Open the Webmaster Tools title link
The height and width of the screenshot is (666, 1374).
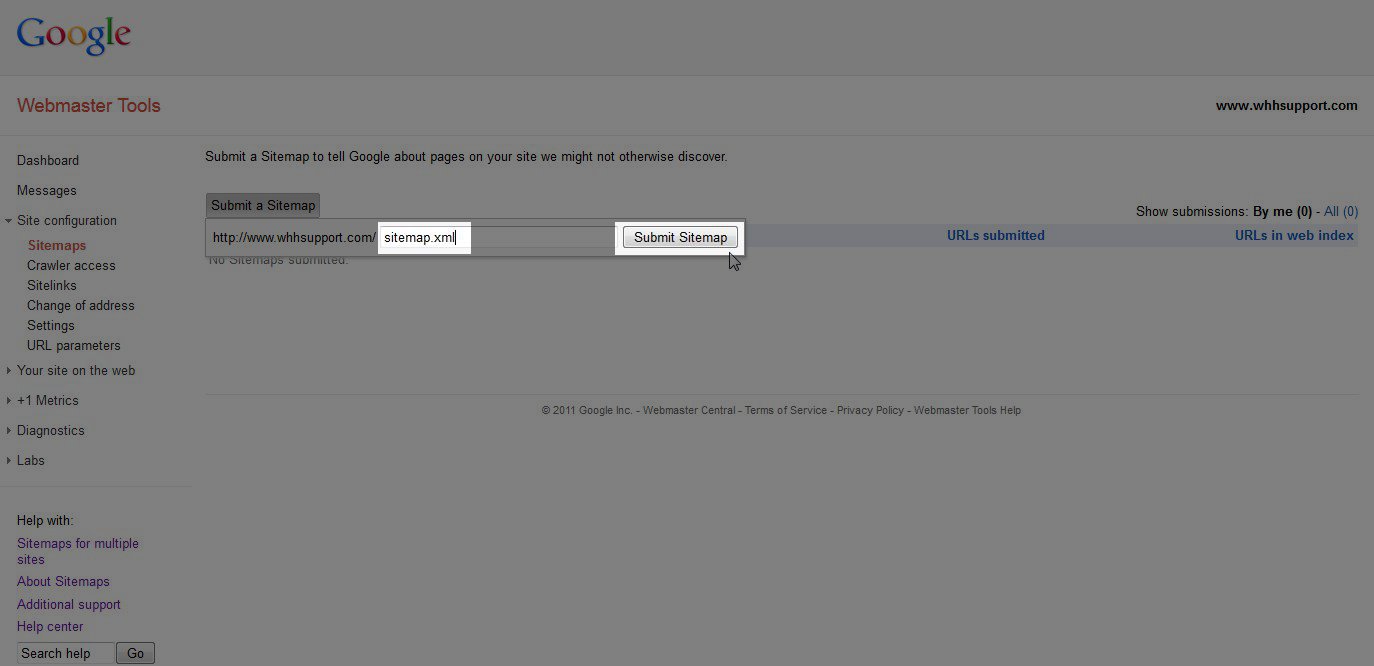coord(88,105)
